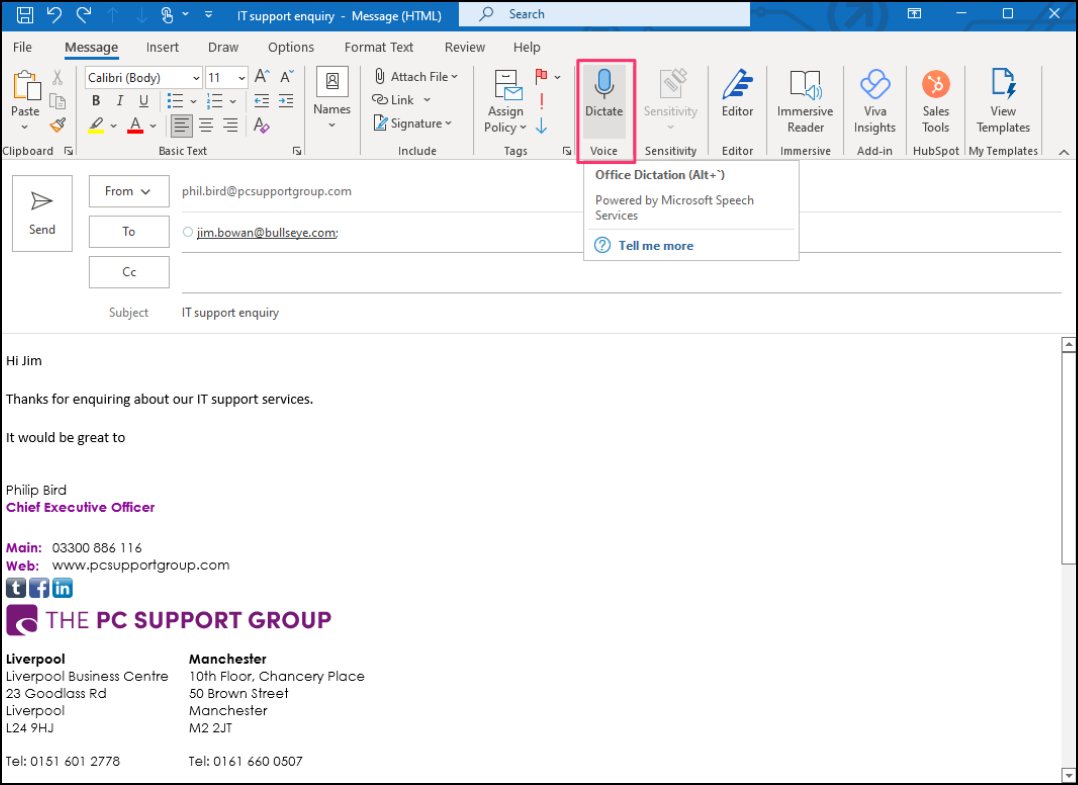The image size is (1078, 785).
Task: Open the www.pcsupportgroup.com link
Action: [x=141, y=565]
